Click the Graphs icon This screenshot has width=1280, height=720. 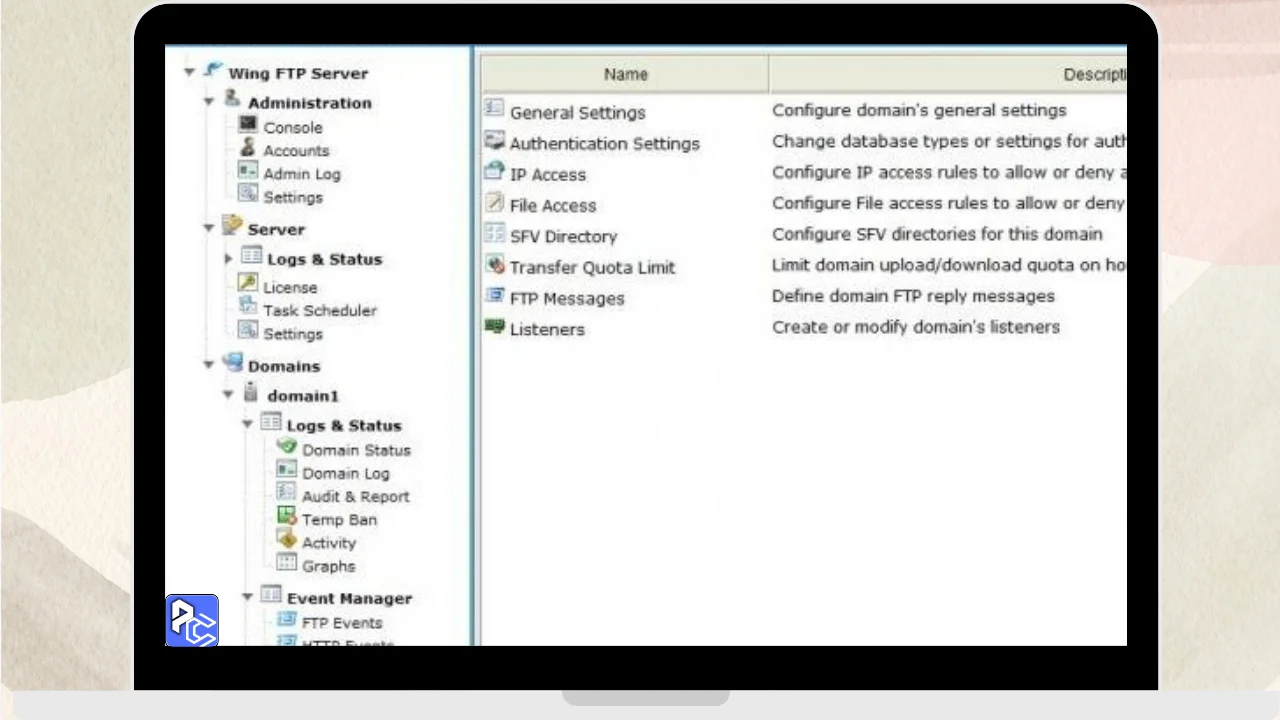(286, 563)
